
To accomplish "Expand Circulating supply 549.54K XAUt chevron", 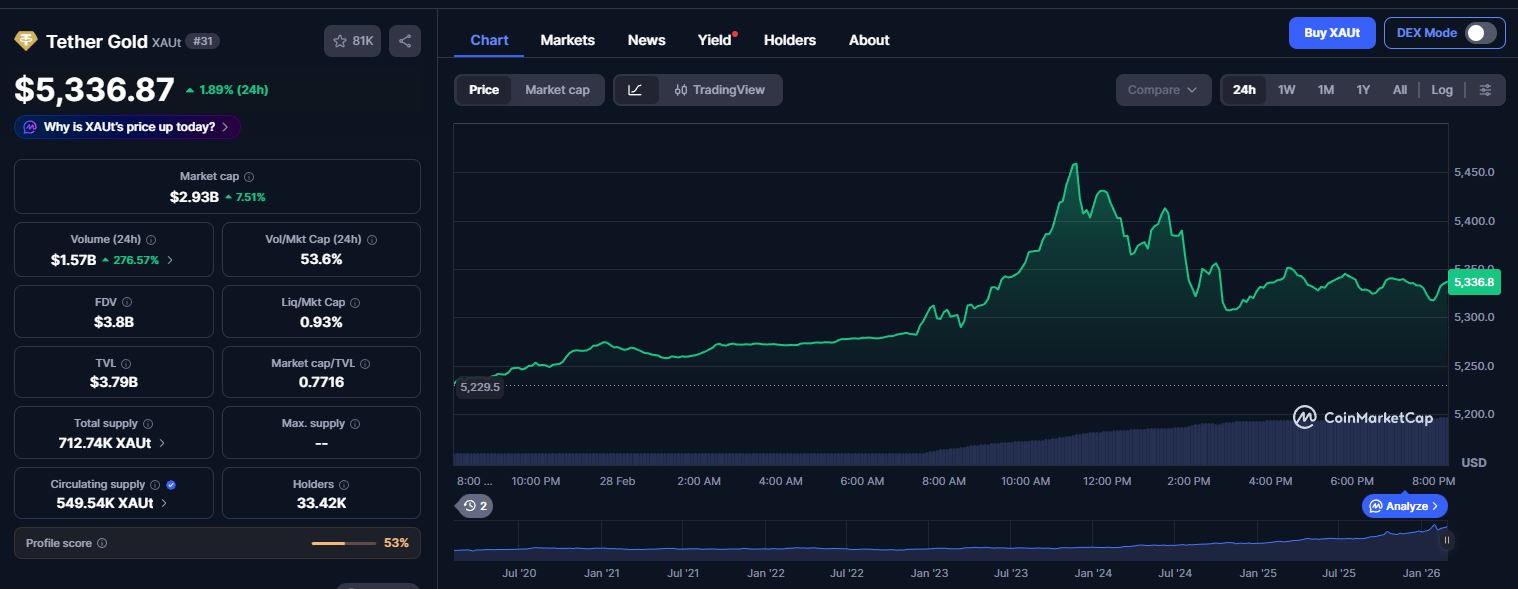I will point(164,503).
